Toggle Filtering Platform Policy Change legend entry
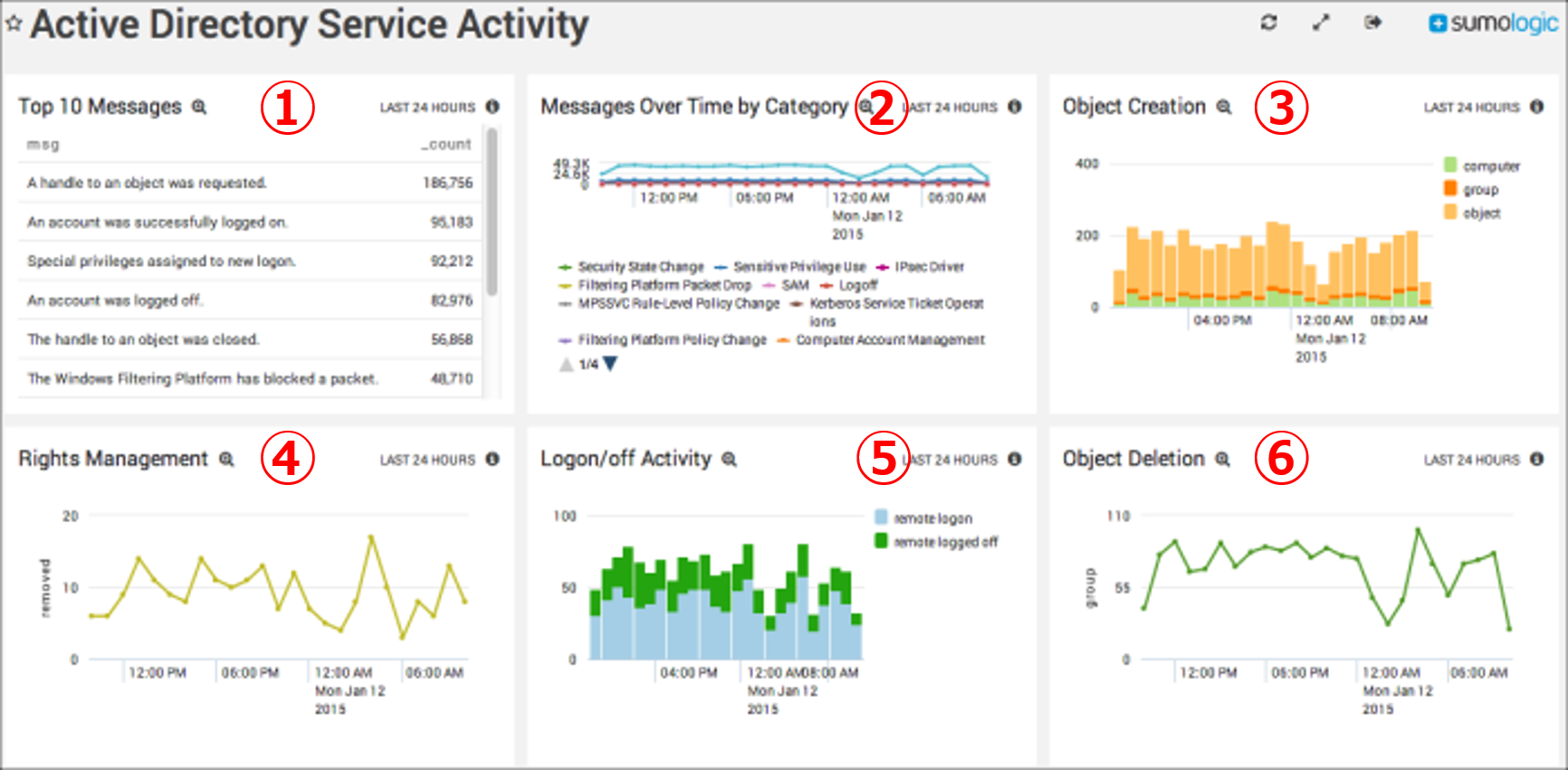The image size is (1568, 770). [x=663, y=339]
